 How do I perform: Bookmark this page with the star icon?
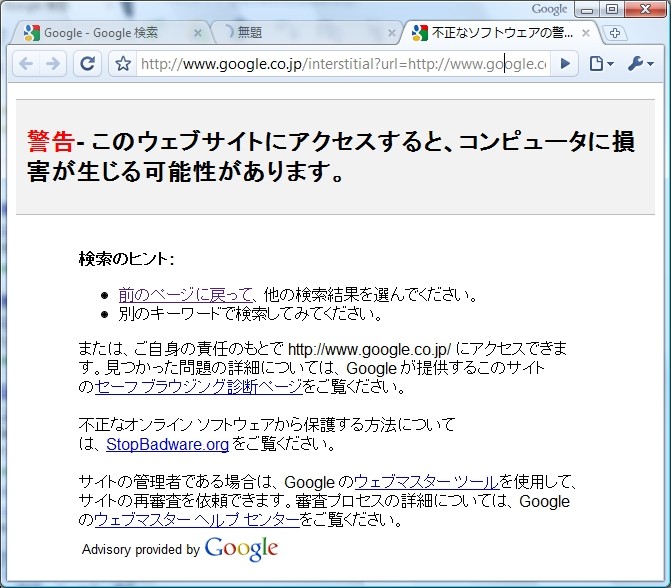click(x=123, y=64)
